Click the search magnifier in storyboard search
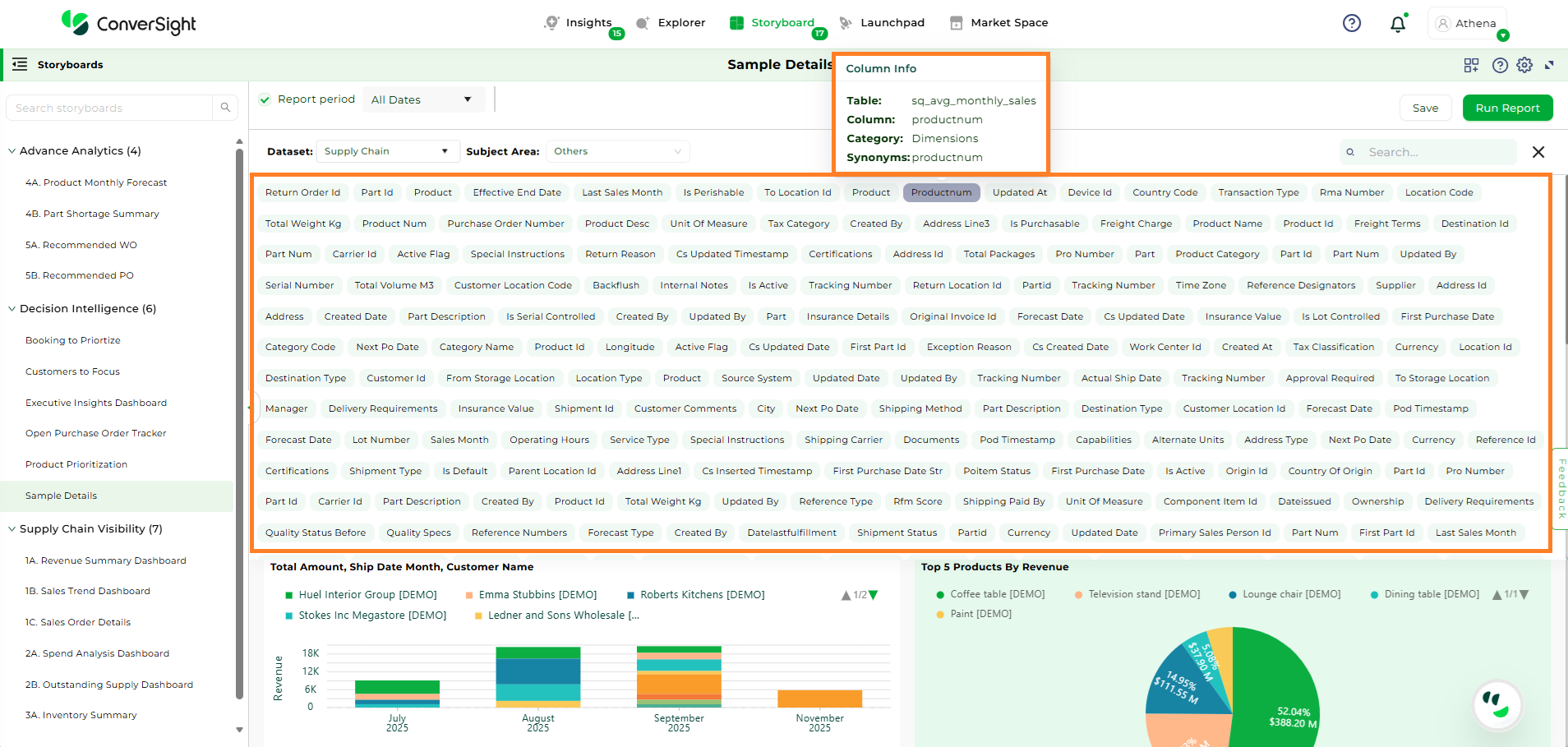 click(225, 108)
